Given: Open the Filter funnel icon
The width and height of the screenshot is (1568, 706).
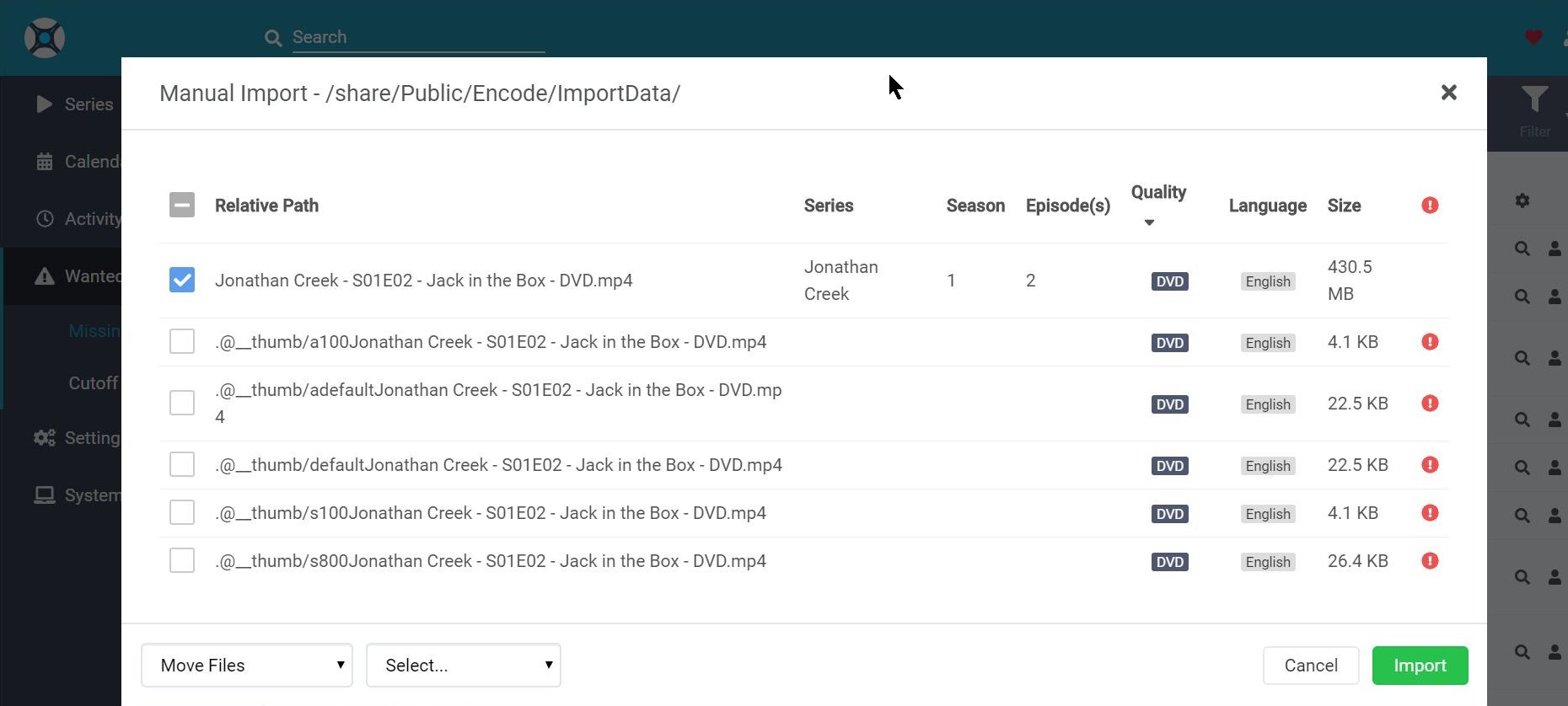Looking at the screenshot, I should click(x=1534, y=100).
